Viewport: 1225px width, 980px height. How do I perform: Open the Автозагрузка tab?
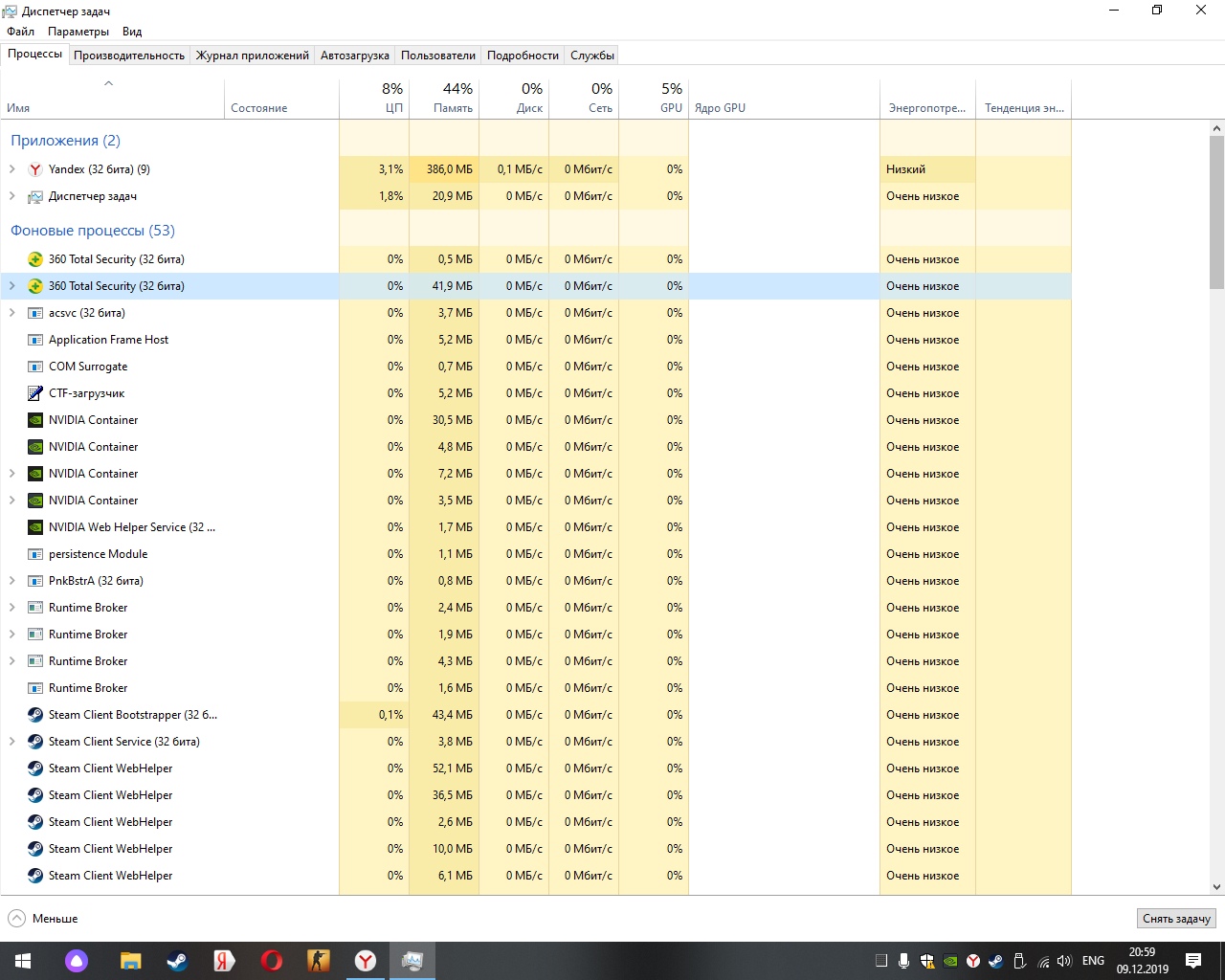pos(354,56)
